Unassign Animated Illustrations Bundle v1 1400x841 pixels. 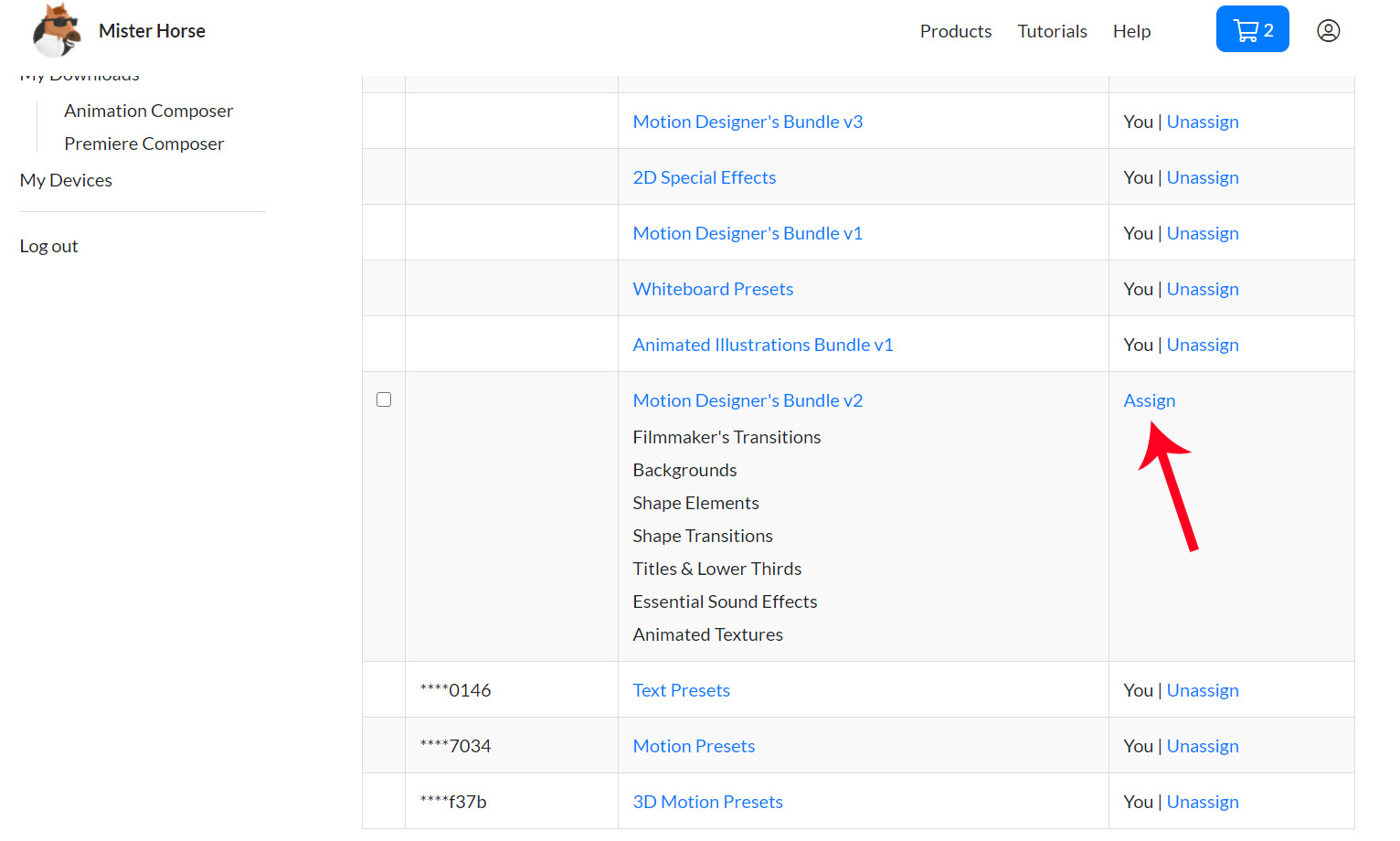1203,345
